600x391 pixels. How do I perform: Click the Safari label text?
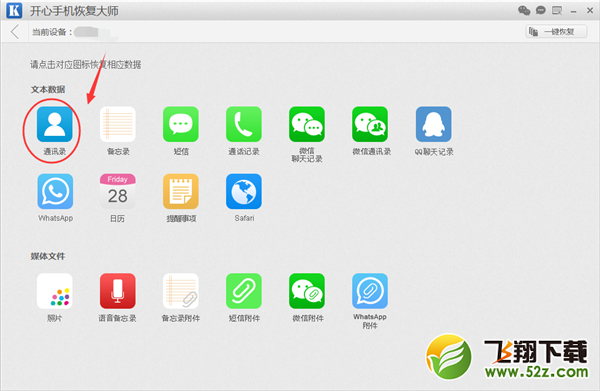tap(244, 218)
